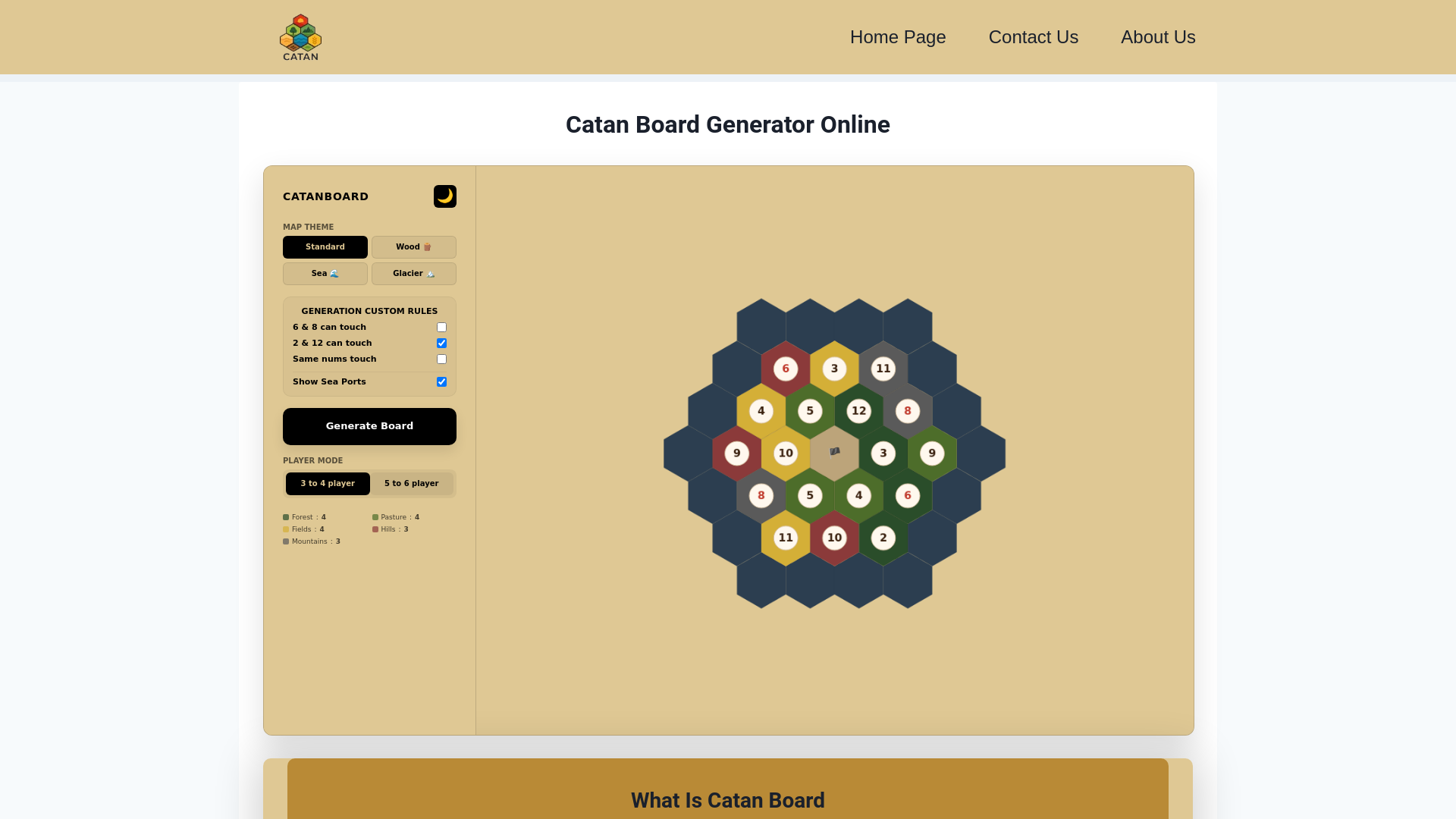Click the desert flag hex in board center
The height and width of the screenshot is (819, 1456).
click(x=834, y=453)
